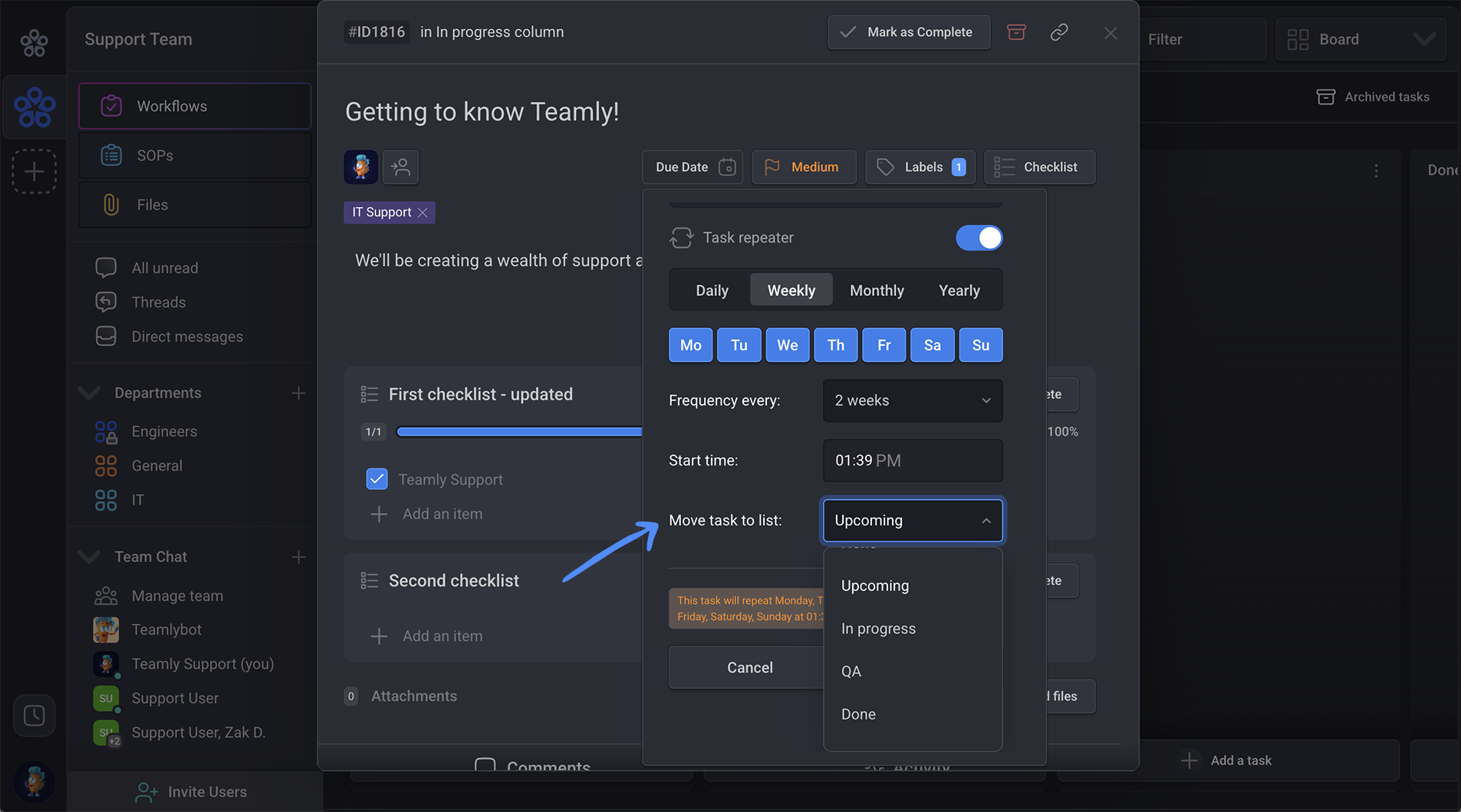Toggle the Fr day button

click(x=884, y=345)
